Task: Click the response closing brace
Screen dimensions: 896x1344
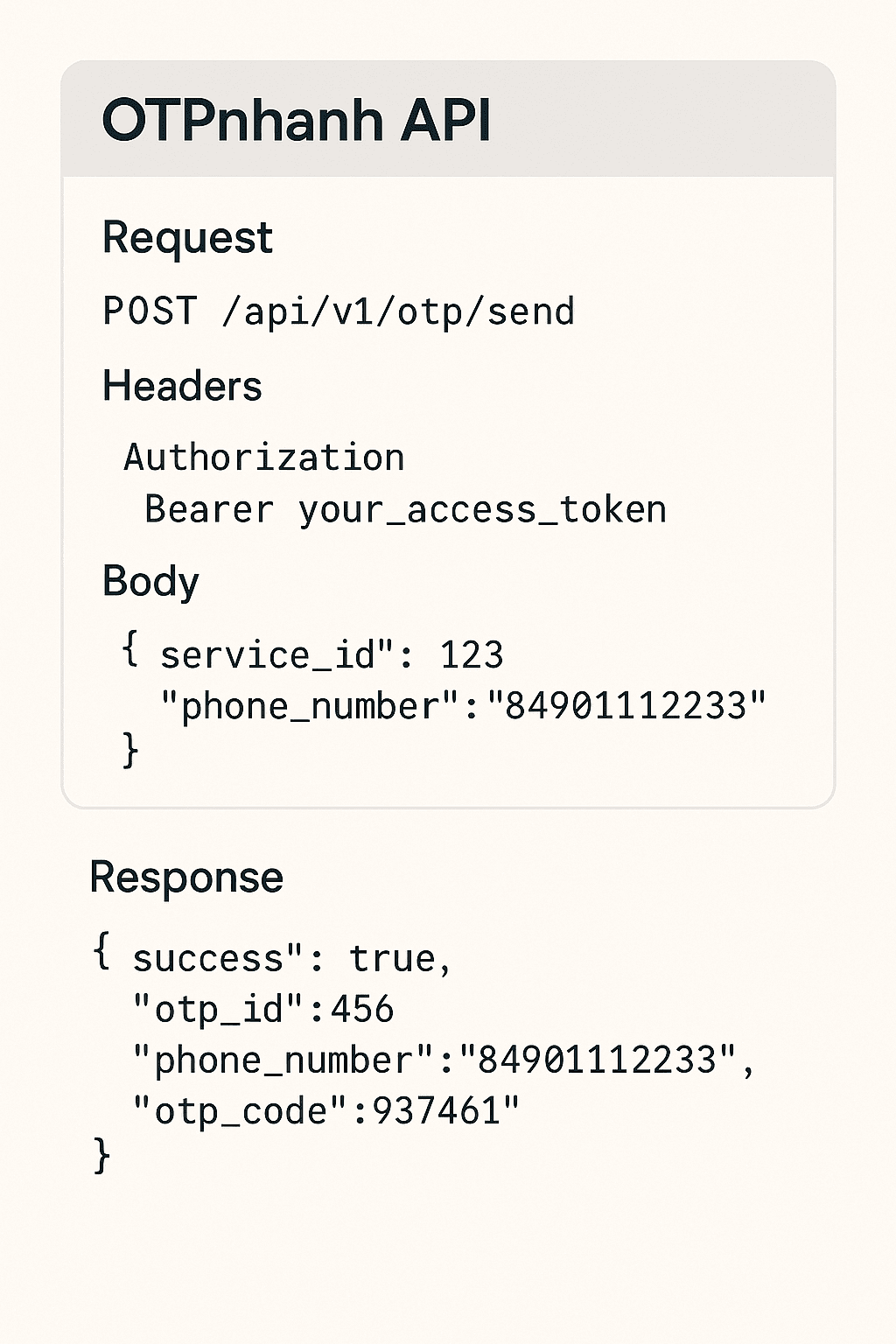Action: coord(101,1155)
